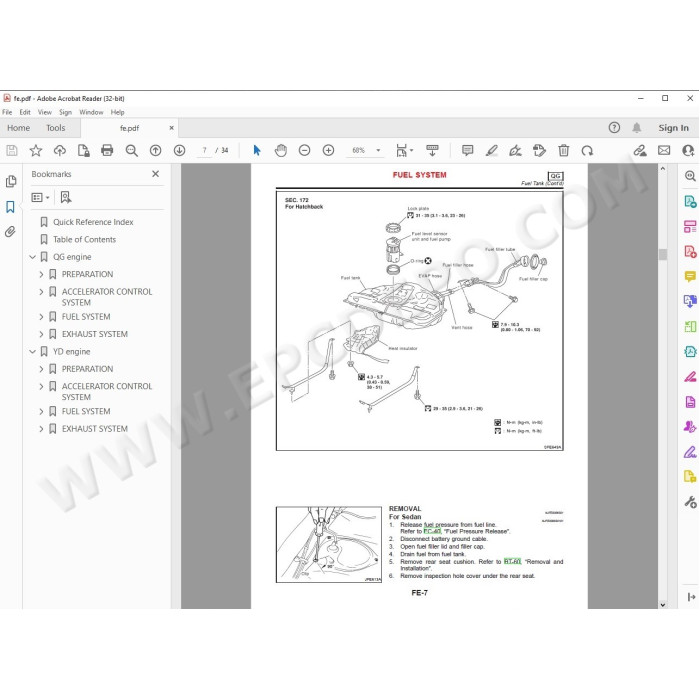This screenshot has height=700, width=700.
Task: Click the page number field
Action: [x=204, y=150]
